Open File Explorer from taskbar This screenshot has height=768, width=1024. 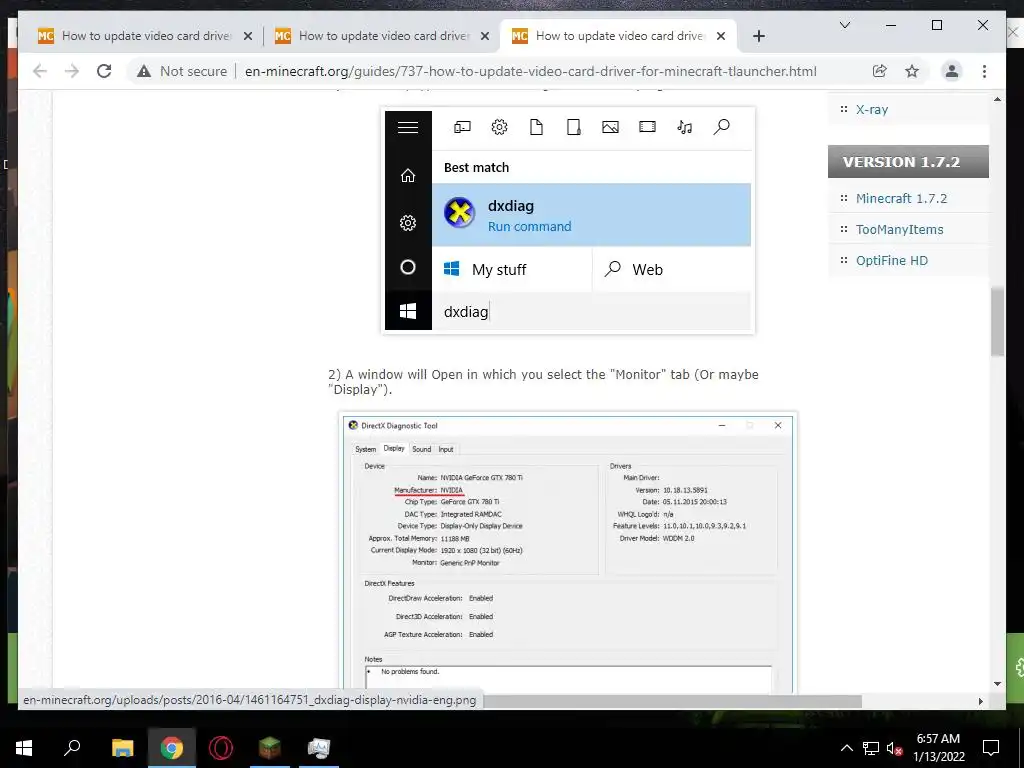coord(122,748)
